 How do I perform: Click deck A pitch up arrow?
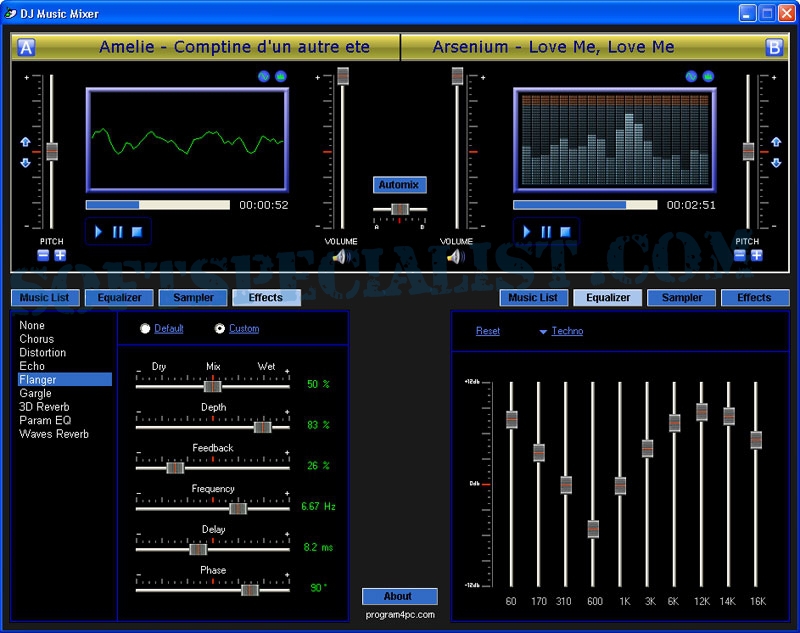tap(25, 142)
